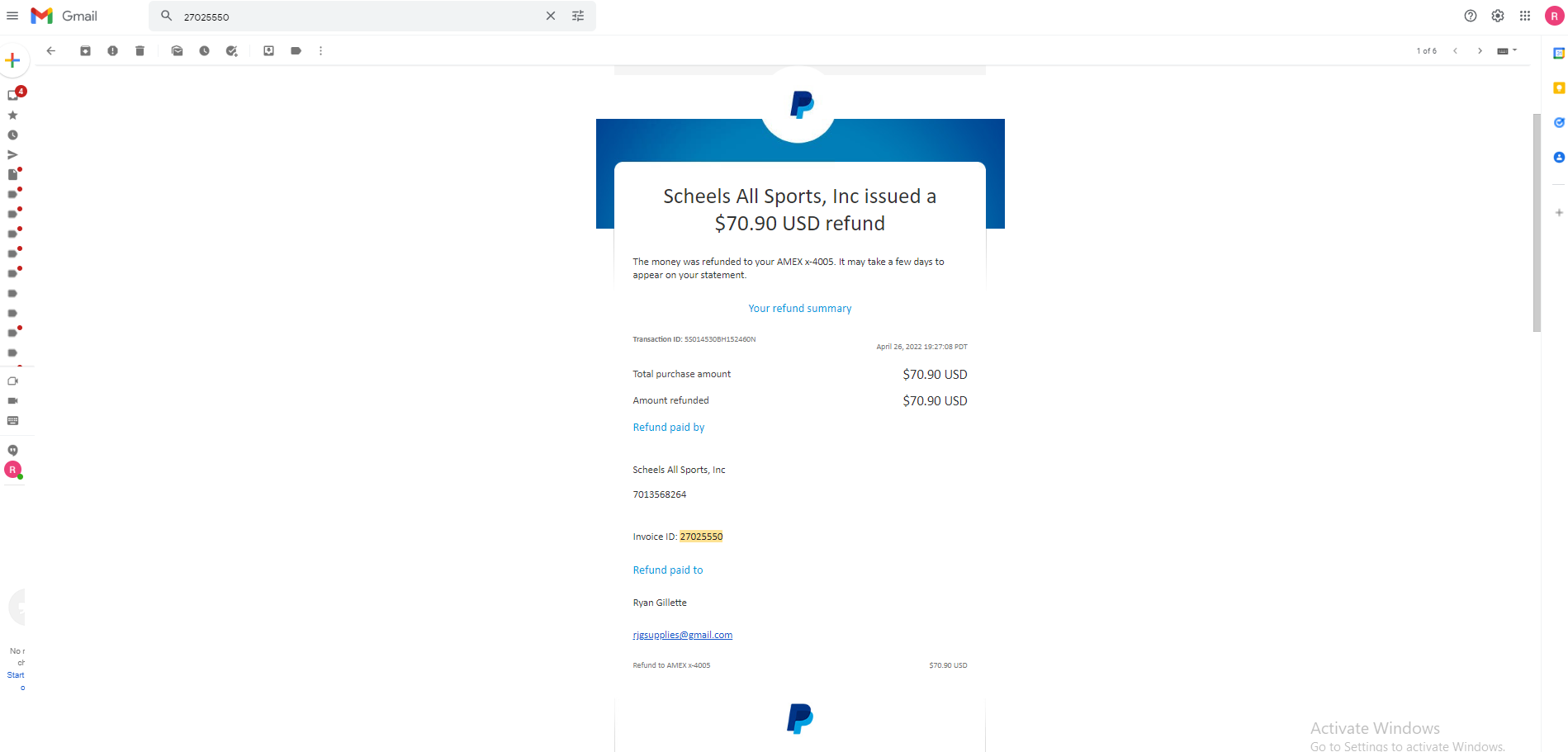Viewport: 1568px width, 752px height.
Task: Mark the email as unread
Action: (177, 51)
